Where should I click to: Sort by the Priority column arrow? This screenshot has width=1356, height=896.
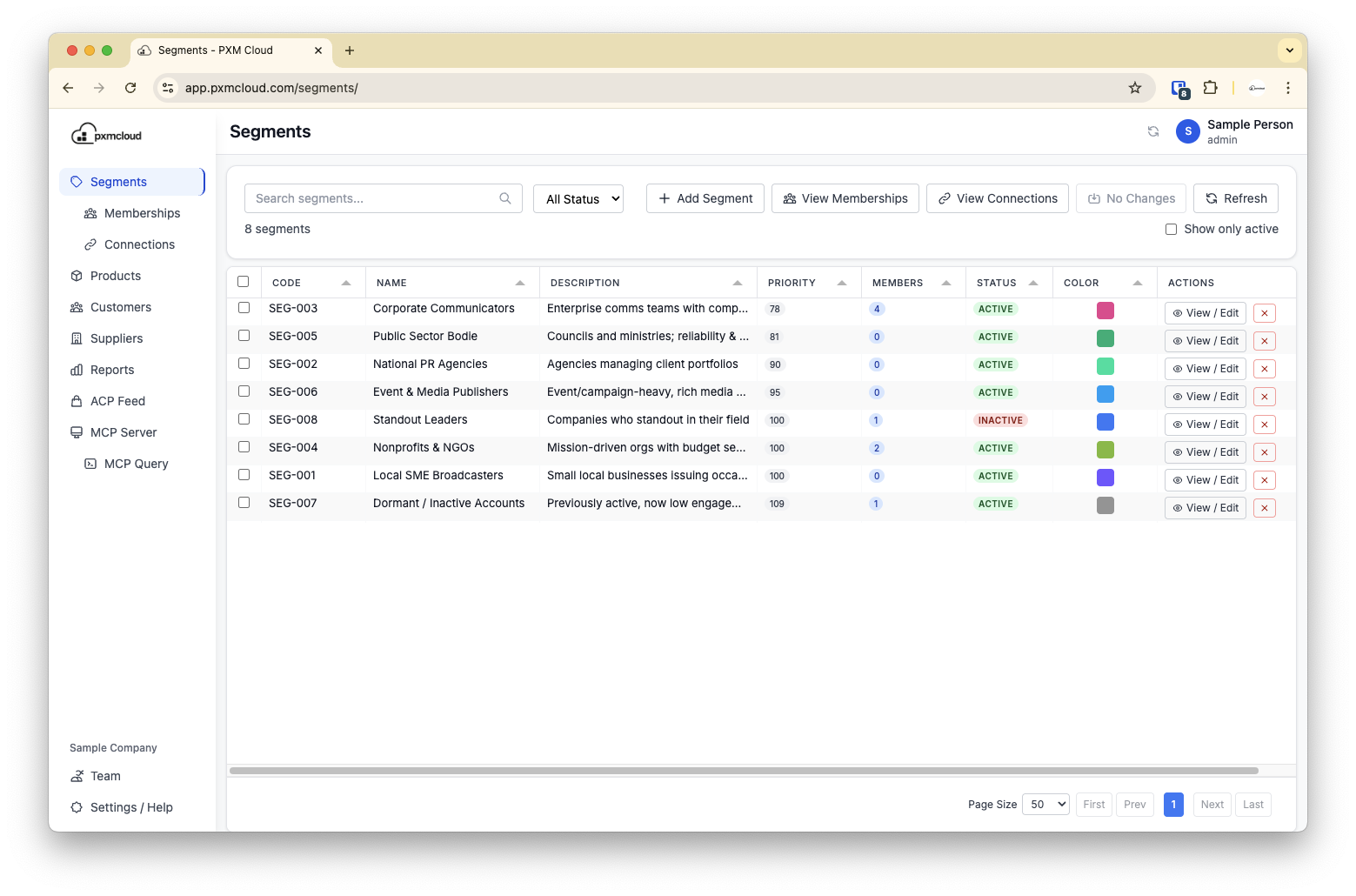click(842, 283)
